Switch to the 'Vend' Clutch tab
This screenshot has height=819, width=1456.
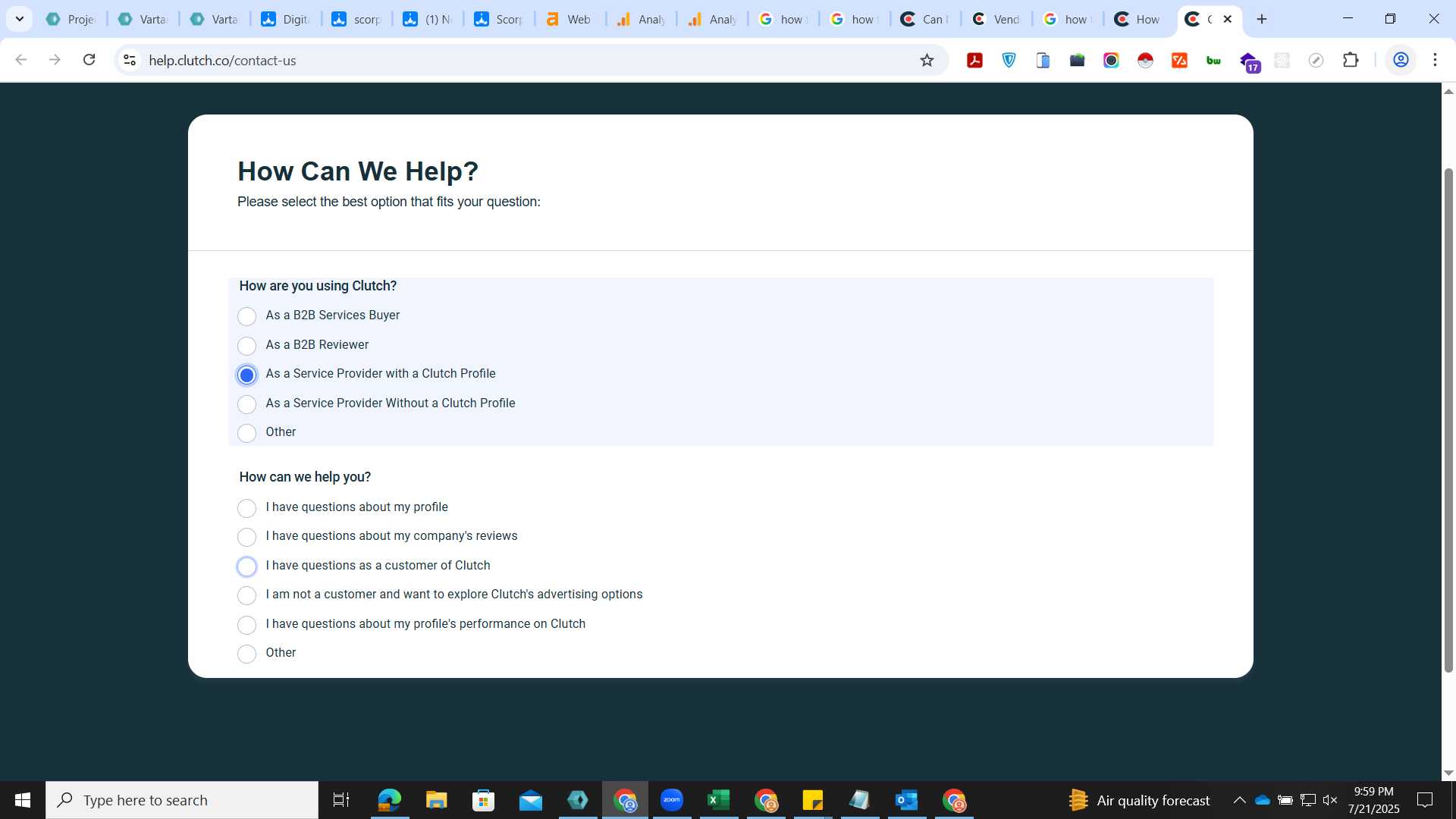click(x=996, y=19)
